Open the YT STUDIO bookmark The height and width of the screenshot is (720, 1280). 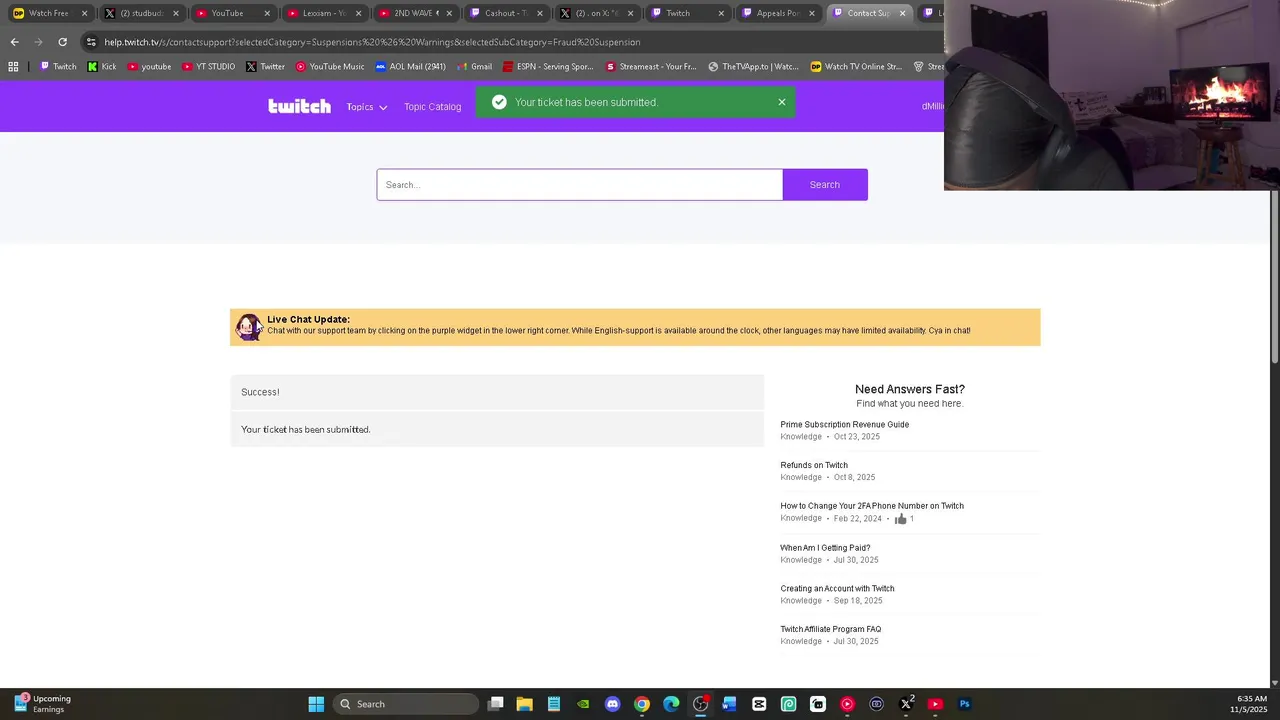209,67
